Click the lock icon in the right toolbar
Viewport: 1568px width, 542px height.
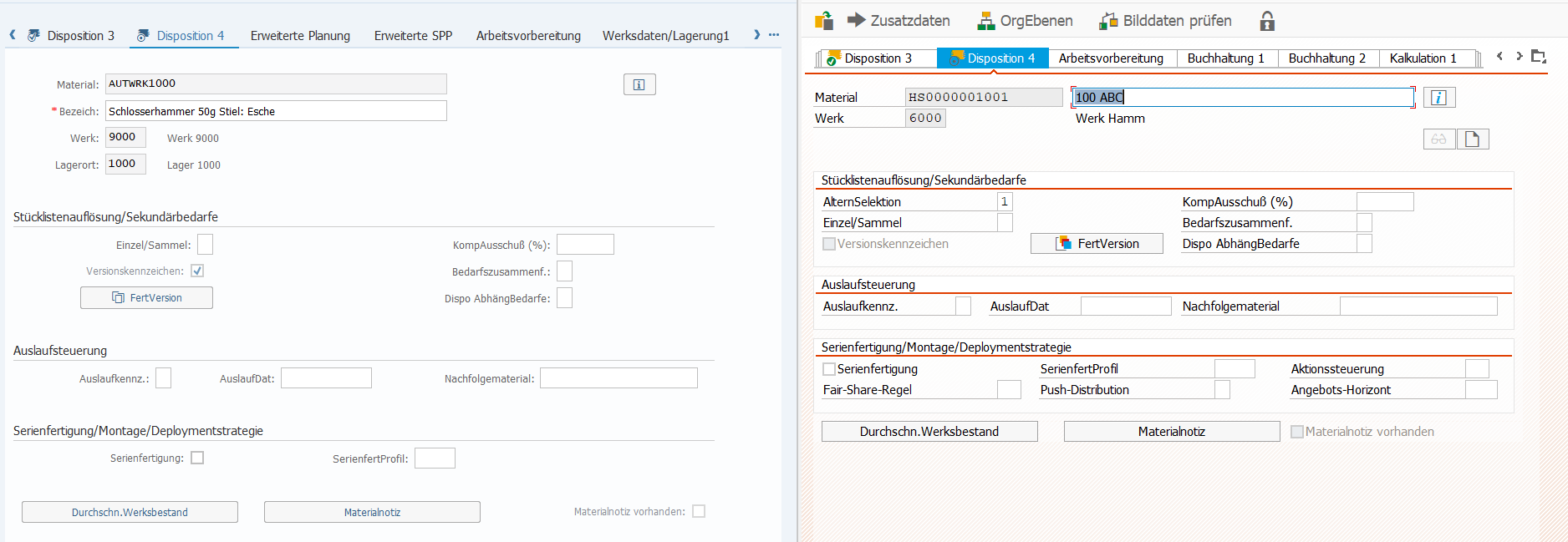1267,21
